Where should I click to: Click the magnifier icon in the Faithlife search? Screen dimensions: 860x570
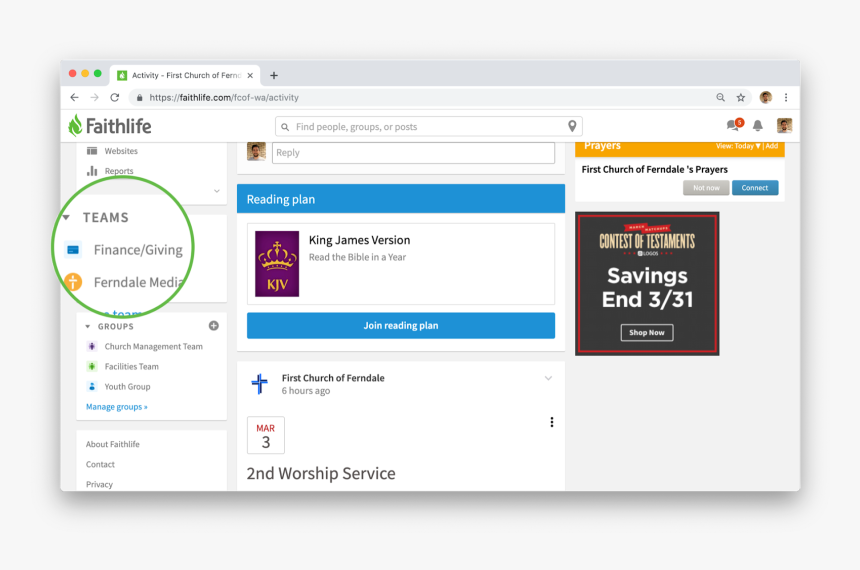point(285,127)
